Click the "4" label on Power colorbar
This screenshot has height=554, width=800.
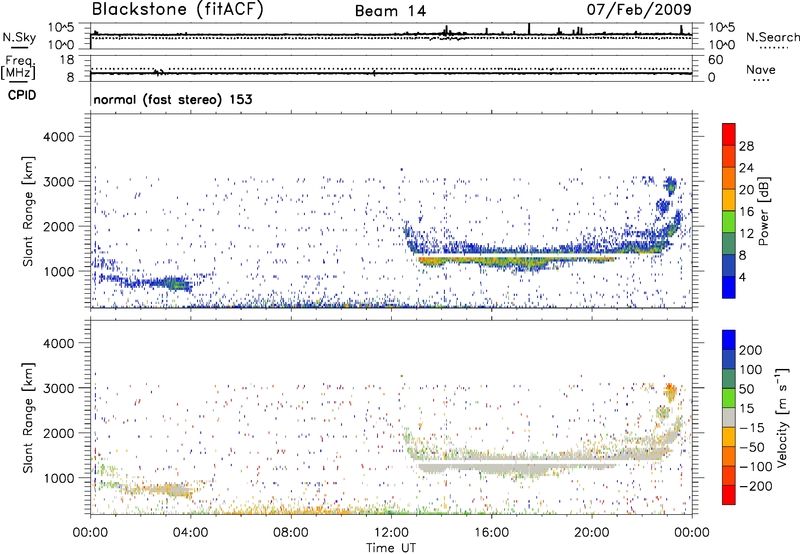coord(742,278)
